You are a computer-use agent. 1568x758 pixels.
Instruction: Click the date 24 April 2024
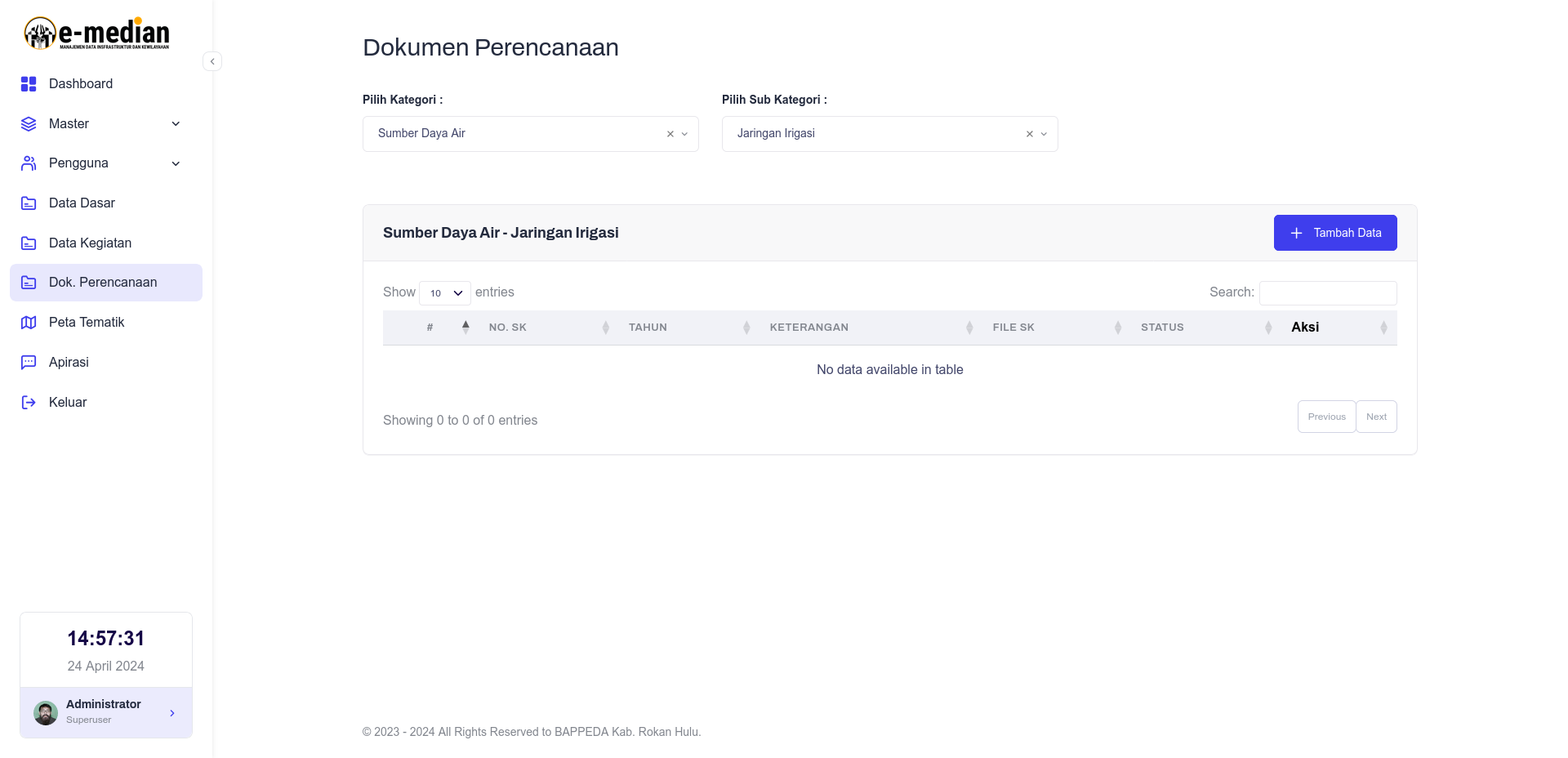point(106,667)
